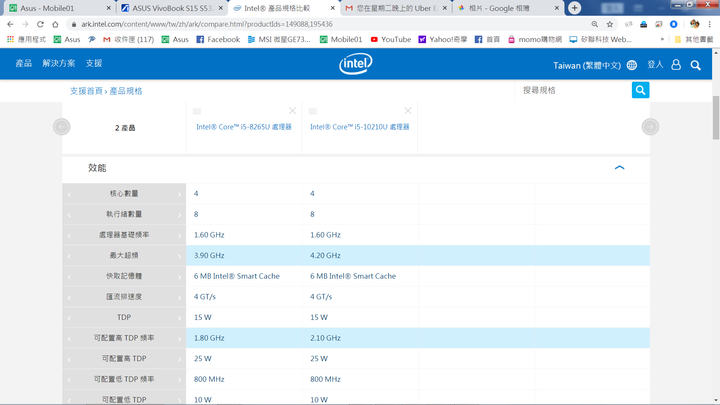This screenshot has width=720, height=405.
Task: Open Facebook 首頁 bookmark
Action: click(487, 39)
